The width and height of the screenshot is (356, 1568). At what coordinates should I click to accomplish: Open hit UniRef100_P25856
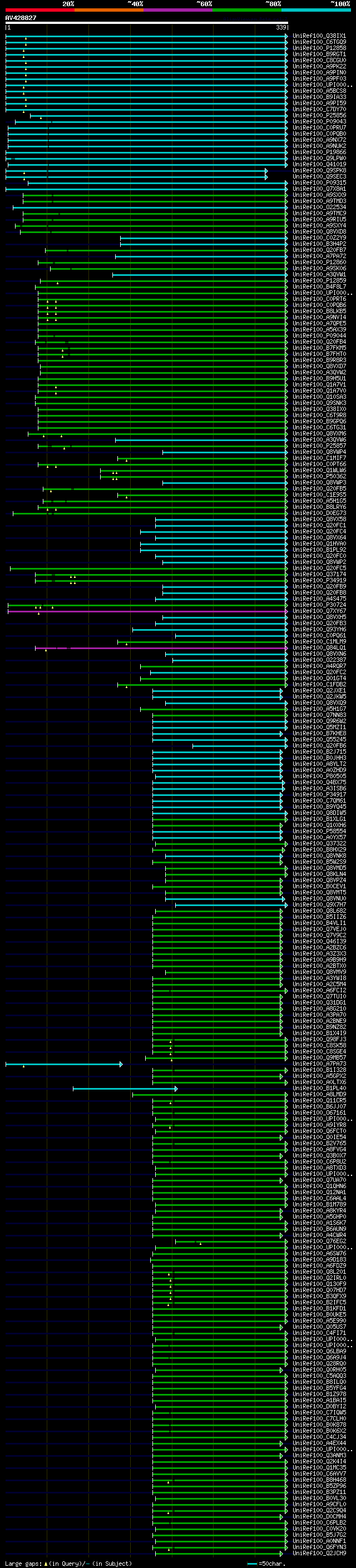point(319,116)
